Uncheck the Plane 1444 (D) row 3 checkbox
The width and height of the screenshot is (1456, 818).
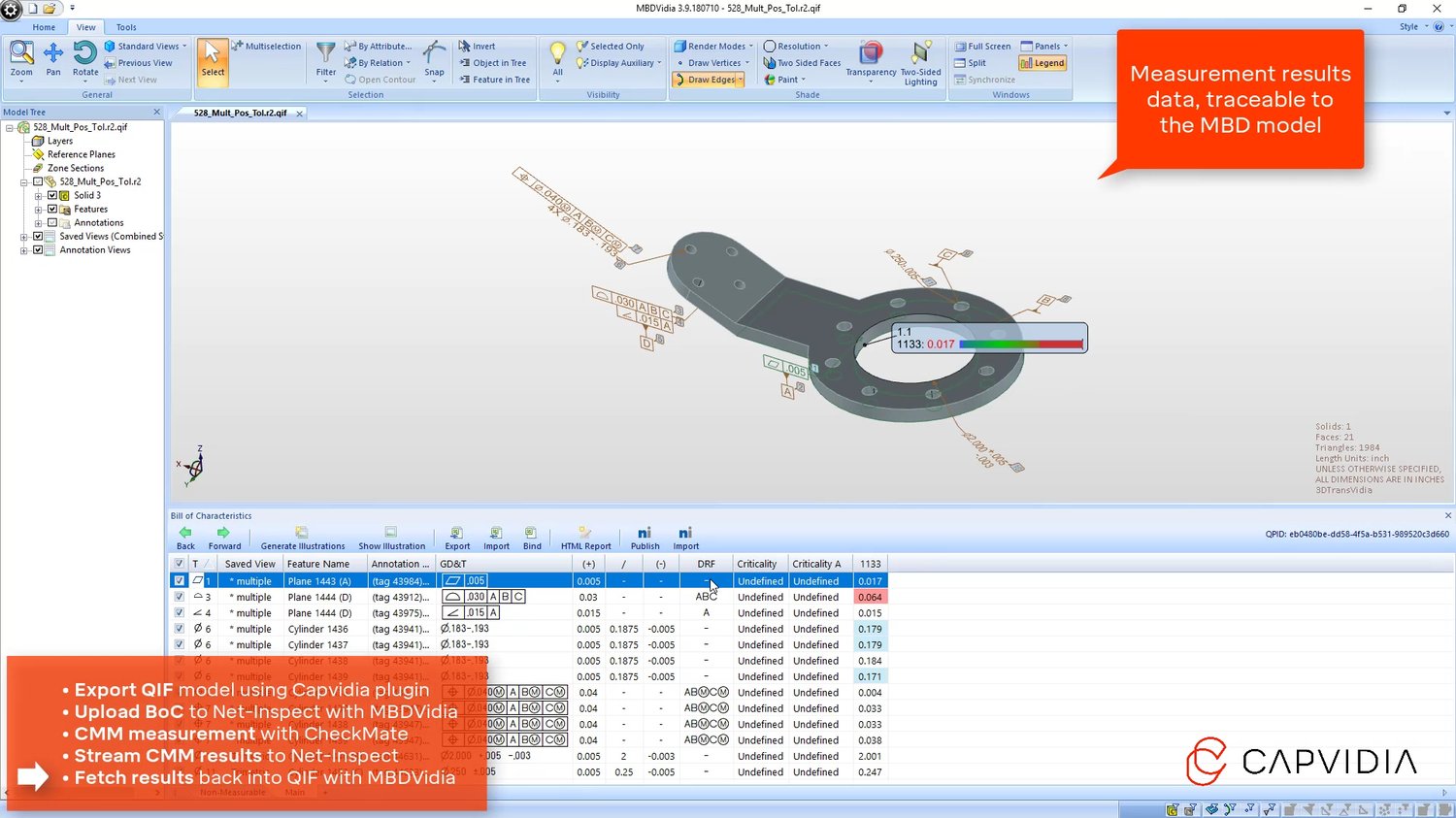pyautogui.click(x=179, y=597)
